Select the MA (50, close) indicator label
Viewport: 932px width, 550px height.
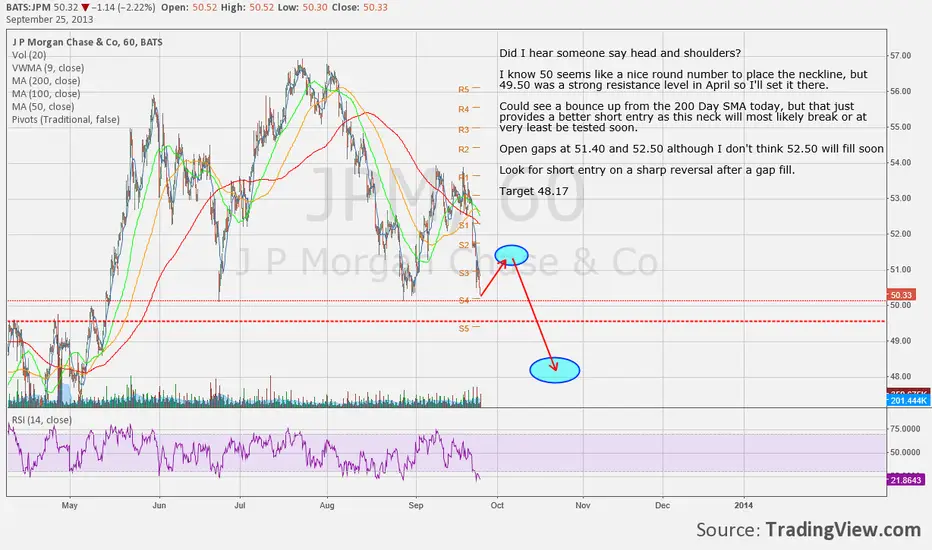[x=43, y=106]
